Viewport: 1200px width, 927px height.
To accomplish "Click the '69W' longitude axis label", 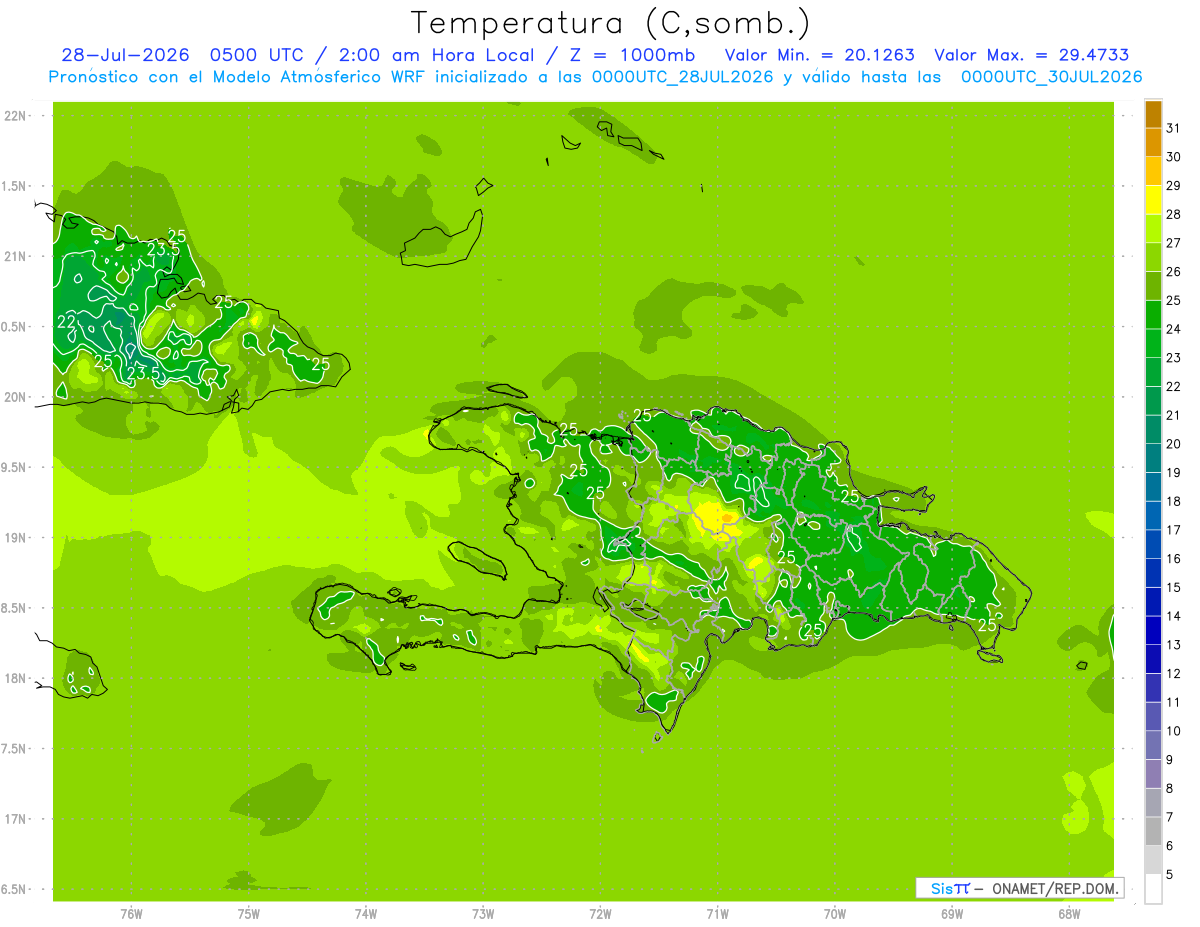I will 952,913.
